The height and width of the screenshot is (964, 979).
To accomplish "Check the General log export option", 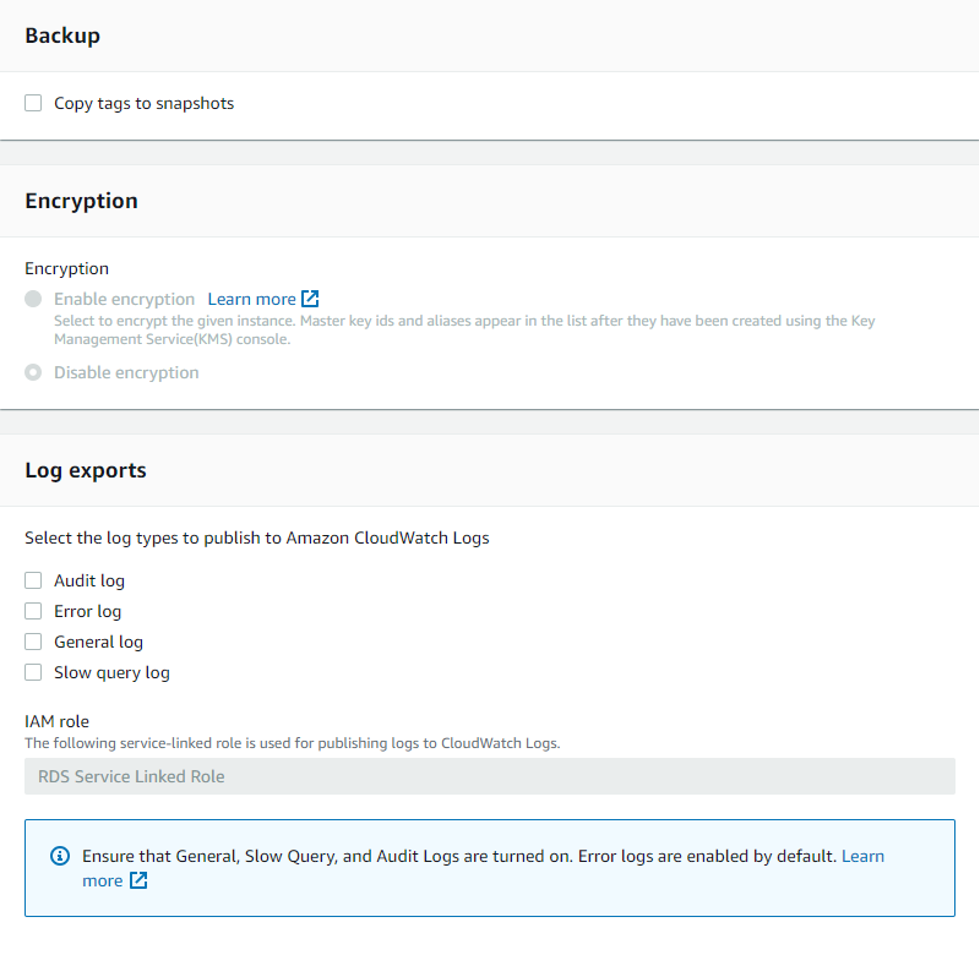I will click(33, 642).
